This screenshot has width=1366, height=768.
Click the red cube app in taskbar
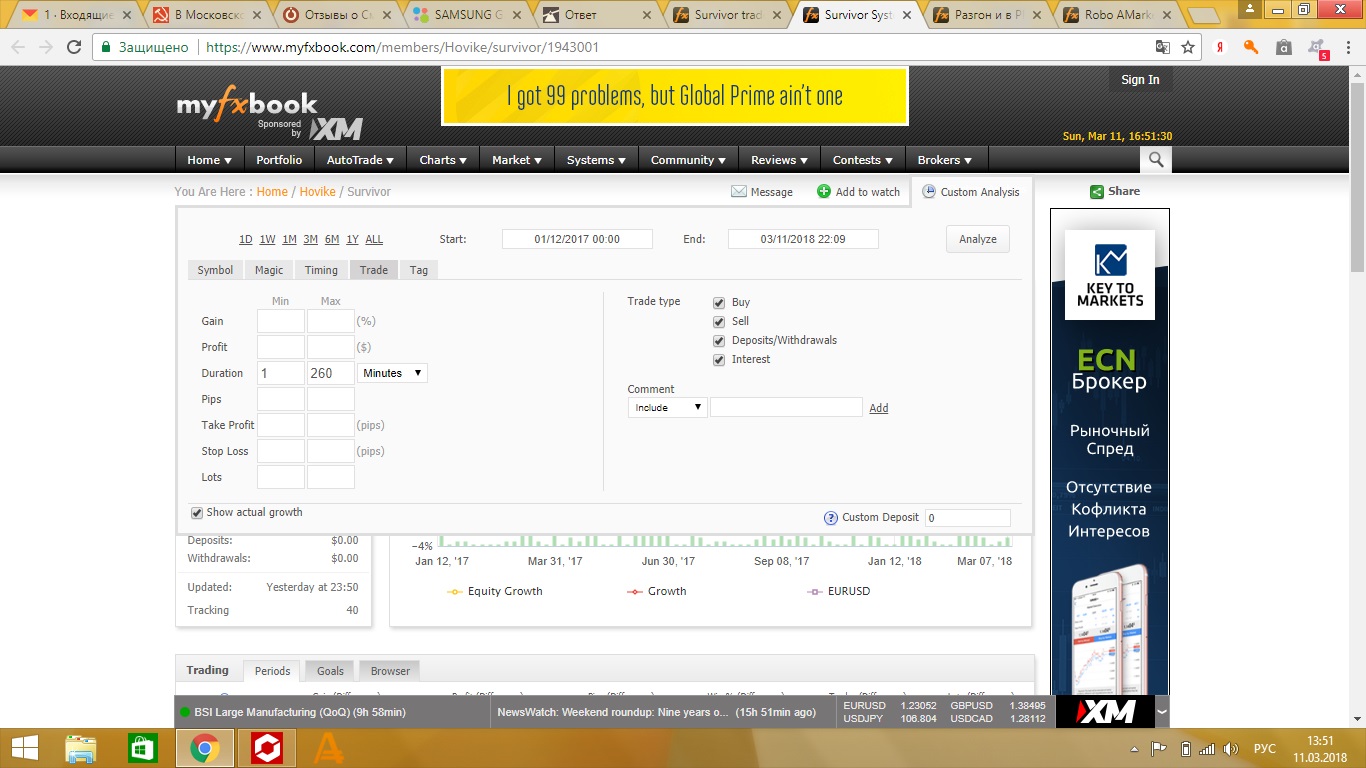tap(267, 748)
